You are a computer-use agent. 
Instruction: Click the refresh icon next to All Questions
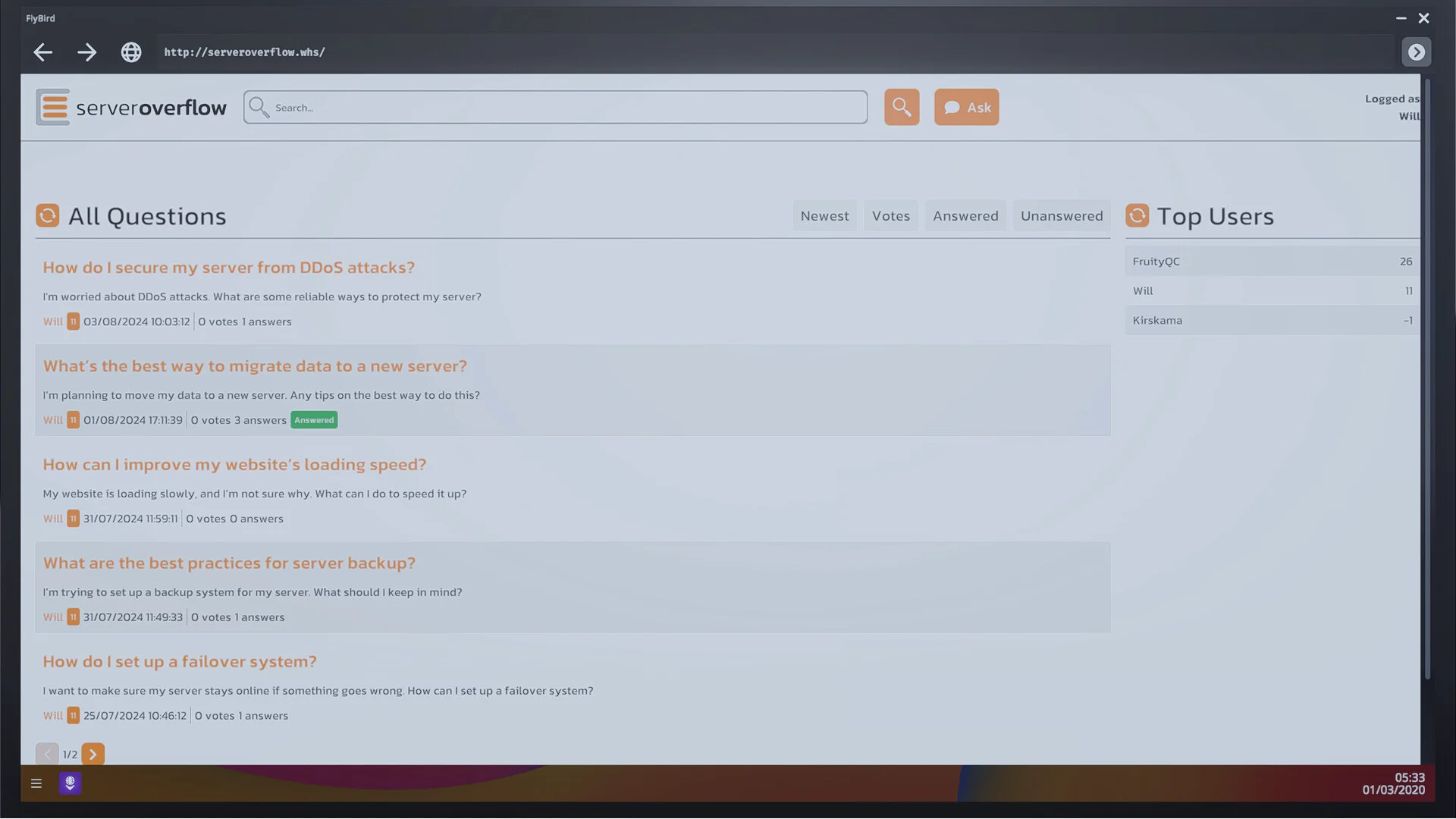47,215
